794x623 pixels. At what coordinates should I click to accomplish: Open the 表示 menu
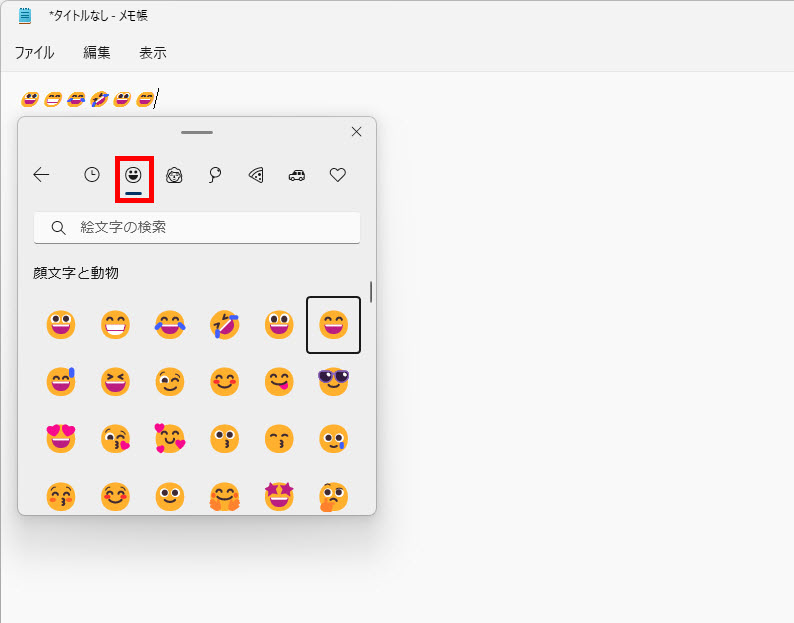(153, 53)
